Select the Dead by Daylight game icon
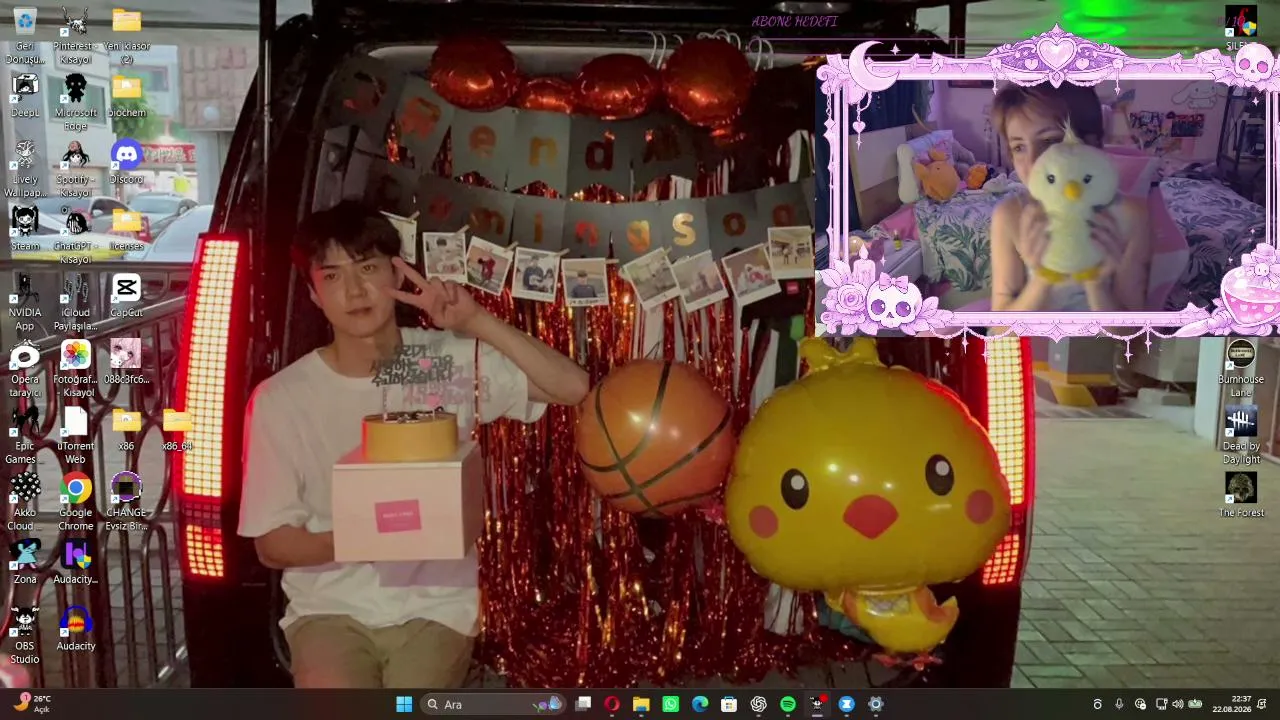This screenshot has height=720, width=1280. click(x=1241, y=436)
